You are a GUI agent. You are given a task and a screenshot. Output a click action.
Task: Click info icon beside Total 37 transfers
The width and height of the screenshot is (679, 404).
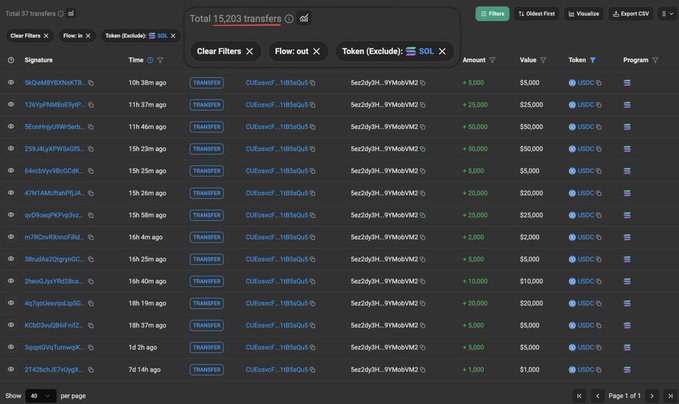[x=61, y=13]
